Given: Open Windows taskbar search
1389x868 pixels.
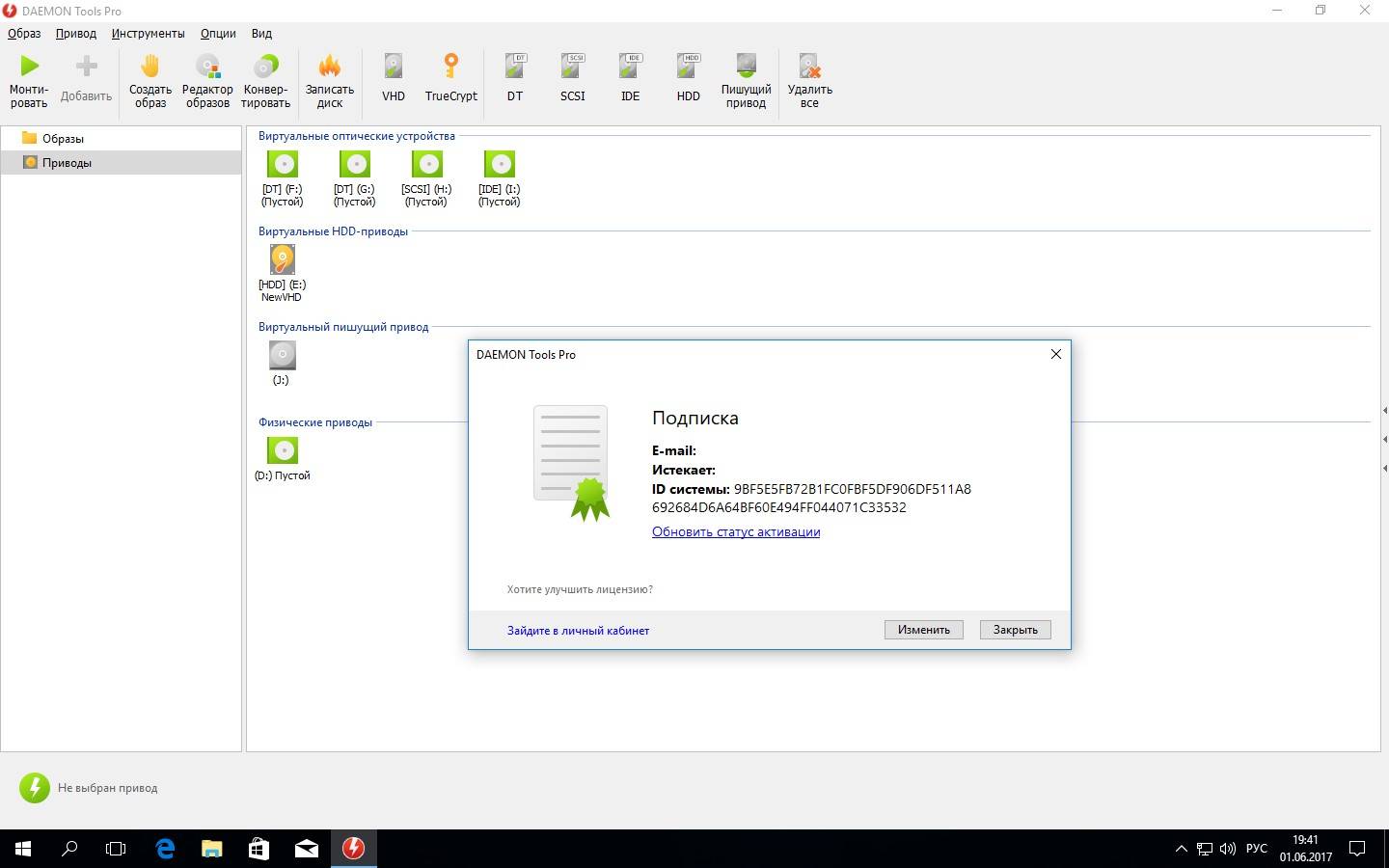Looking at the screenshot, I should coord(69,849).
